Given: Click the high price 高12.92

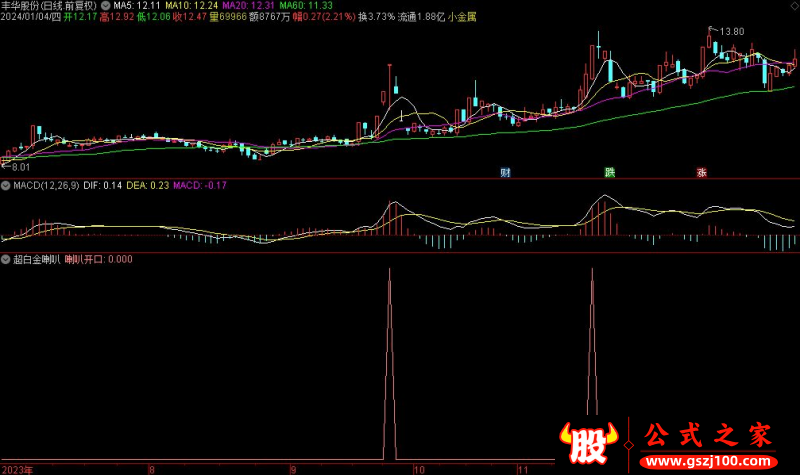Looking at the screenshot, I should (117, 17).
